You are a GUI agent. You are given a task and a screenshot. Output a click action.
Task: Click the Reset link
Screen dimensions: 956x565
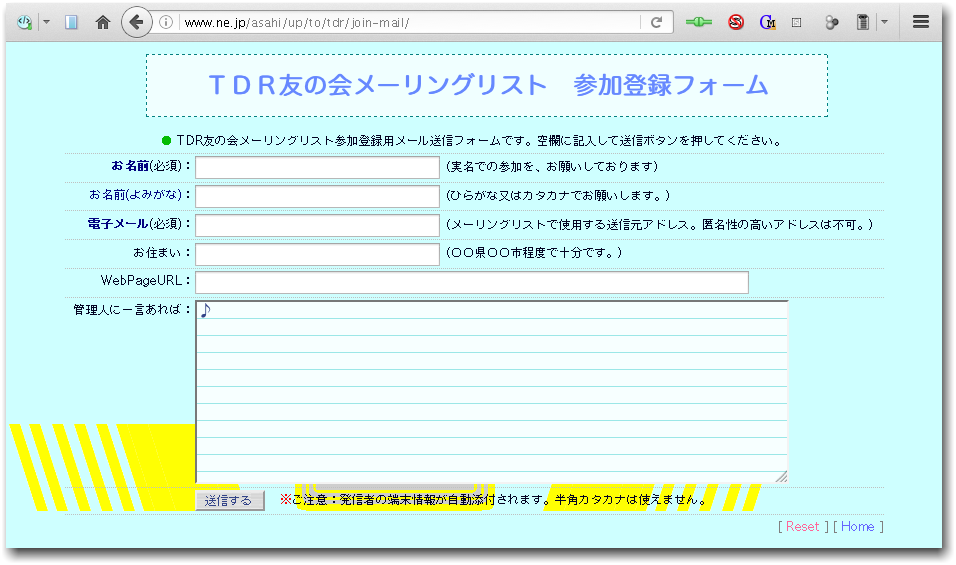point(802,527)
